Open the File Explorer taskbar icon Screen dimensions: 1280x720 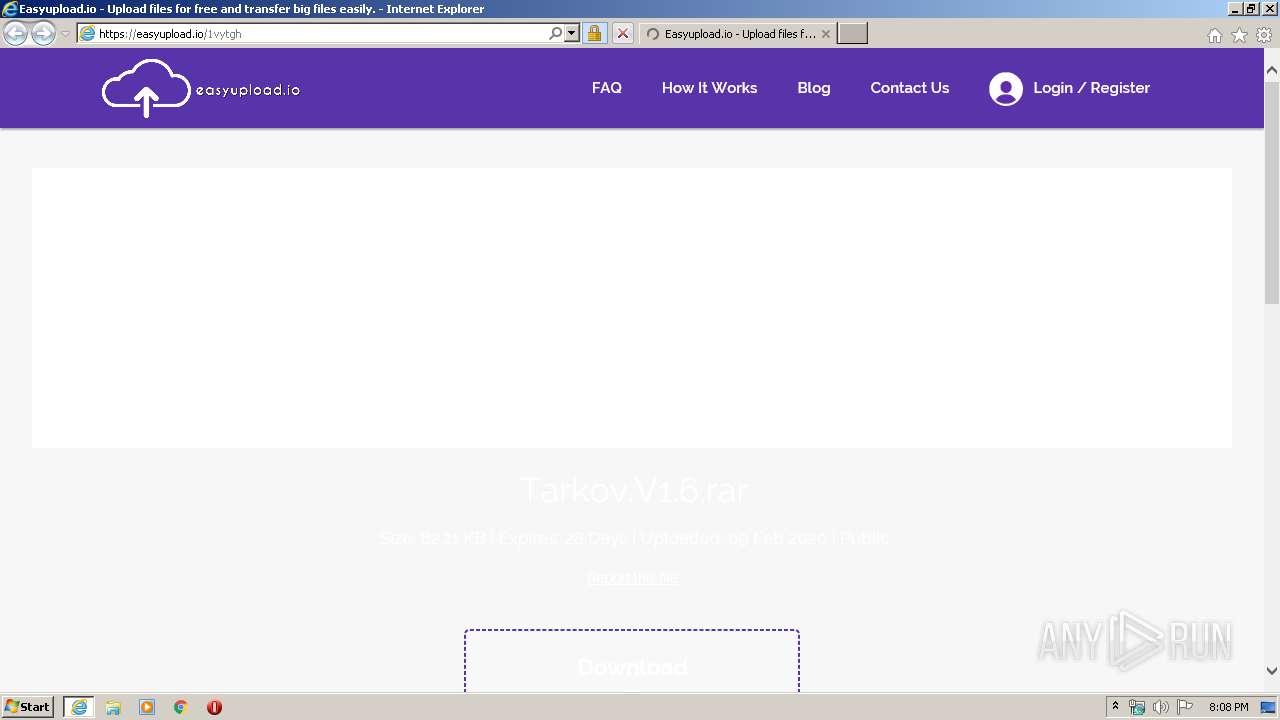[x=113, y=707]
